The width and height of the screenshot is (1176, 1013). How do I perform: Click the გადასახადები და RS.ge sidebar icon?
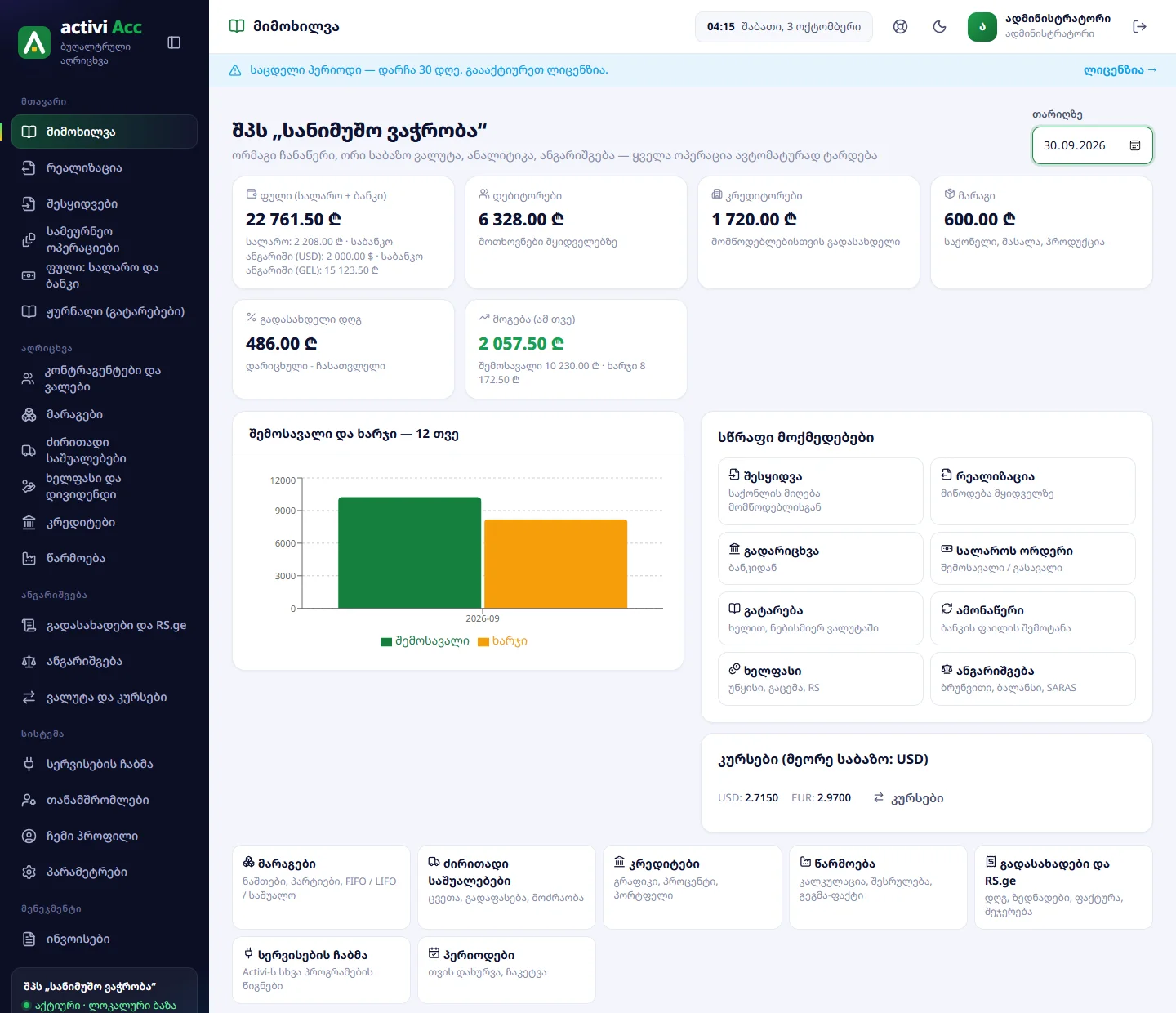click(x=29, y=625)
